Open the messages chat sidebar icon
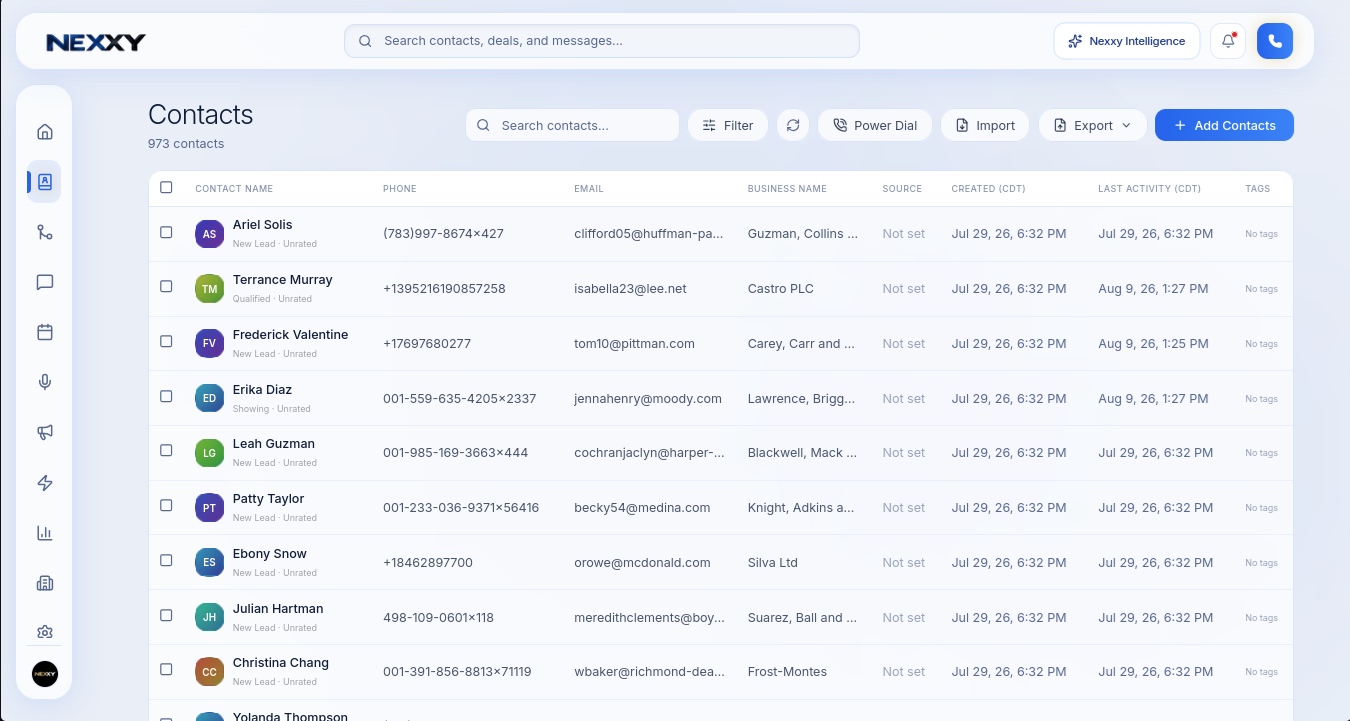Image resolution: width=1350 pixels, height=721 pixels. coord(44,282)
